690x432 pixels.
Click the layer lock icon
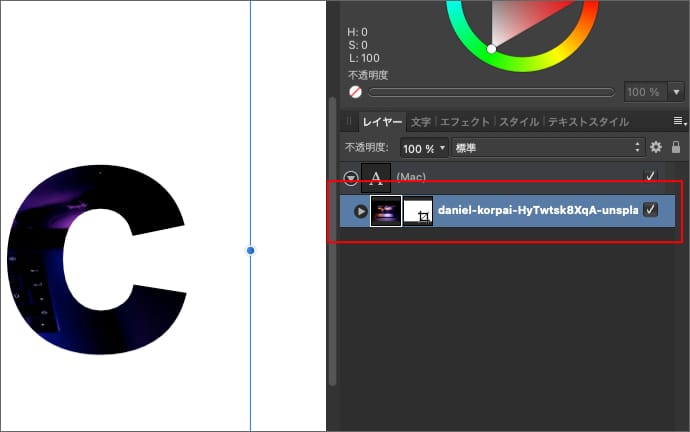(676, 147)
